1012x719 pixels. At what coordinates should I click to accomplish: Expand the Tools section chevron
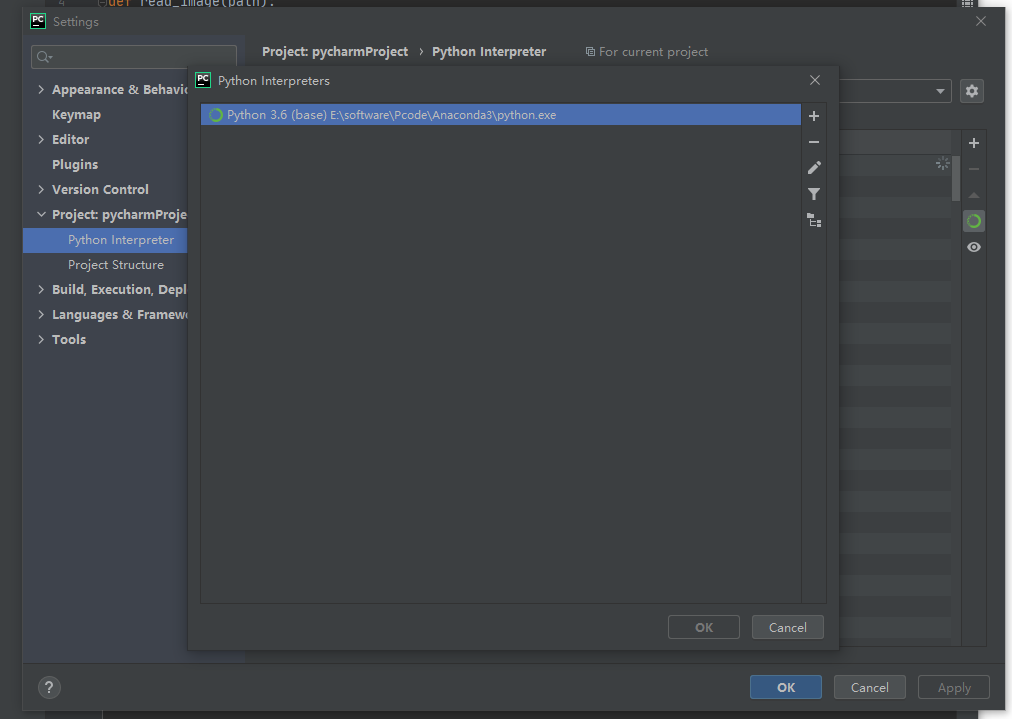coord(41,339)
